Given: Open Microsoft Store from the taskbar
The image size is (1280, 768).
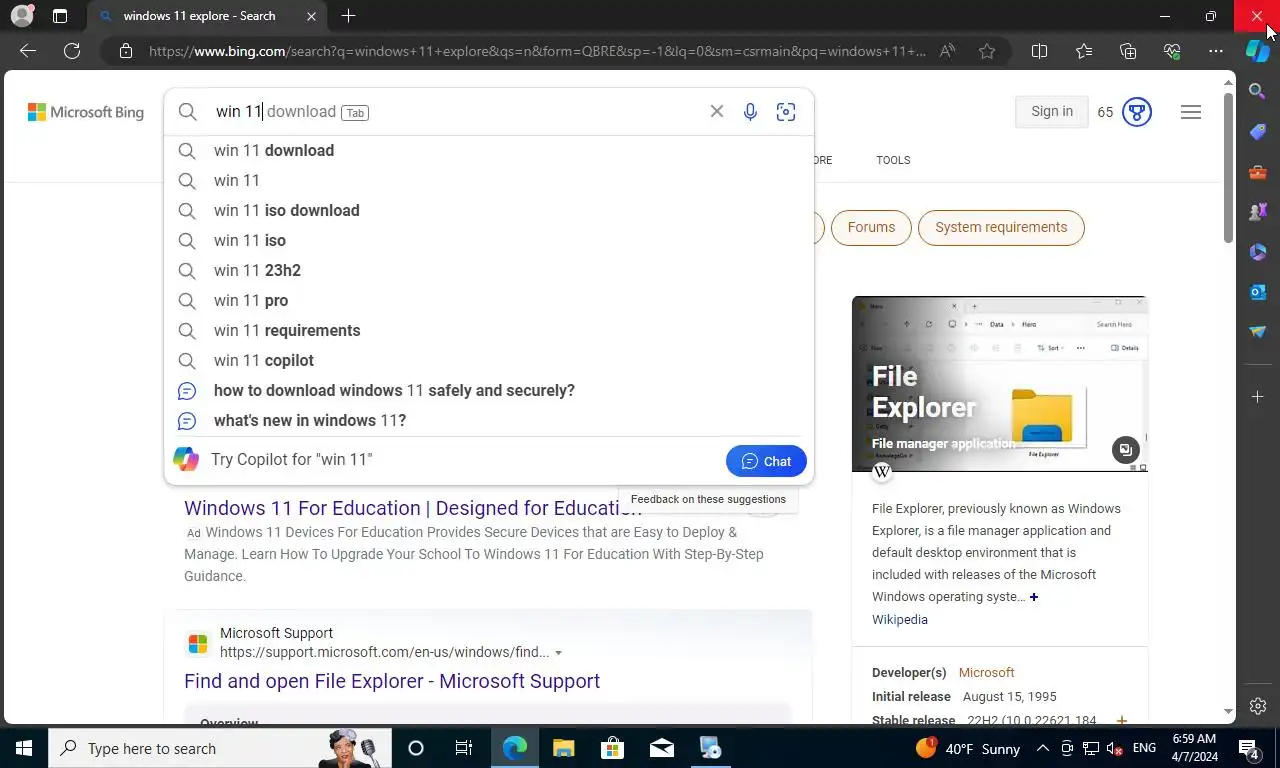Looking at the screenshot, I should [612, 748].
